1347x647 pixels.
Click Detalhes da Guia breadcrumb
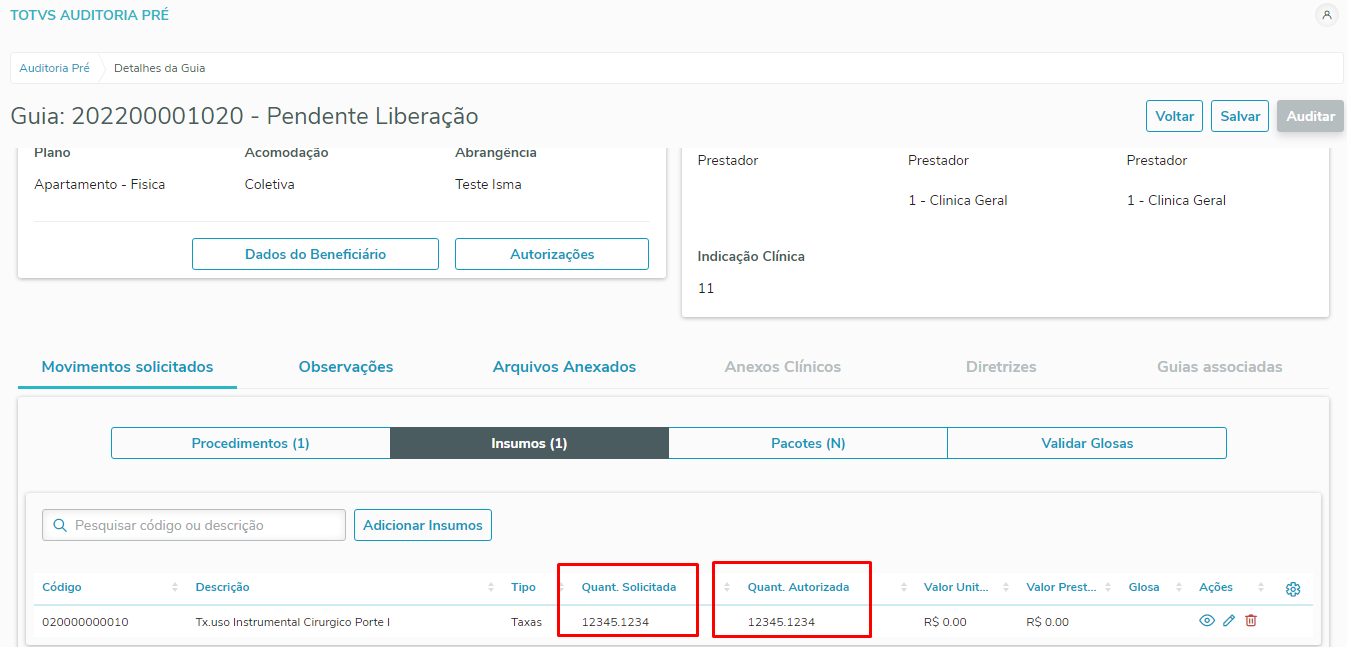160,68
